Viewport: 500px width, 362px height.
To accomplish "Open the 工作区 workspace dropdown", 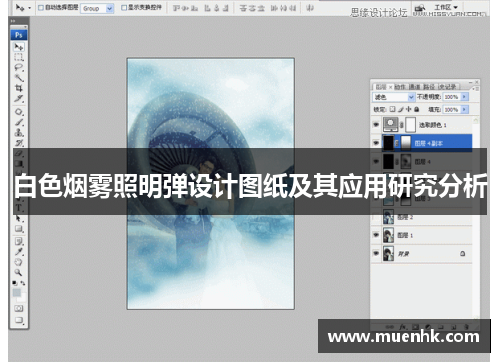I will click(x=446, y=7).
